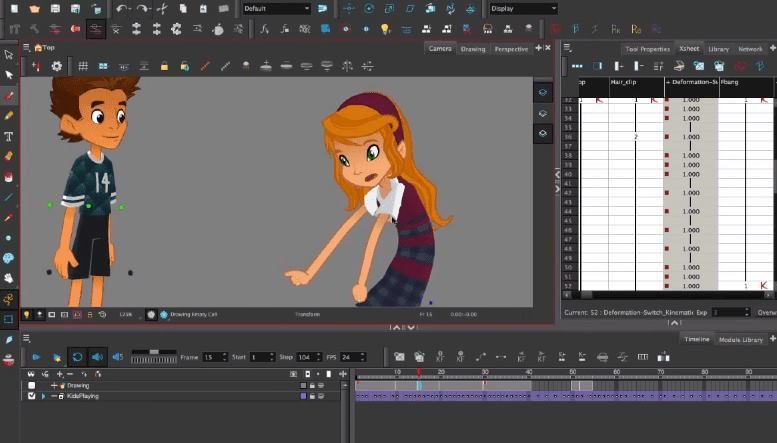Open the Module Library tab

click(741, 339)
